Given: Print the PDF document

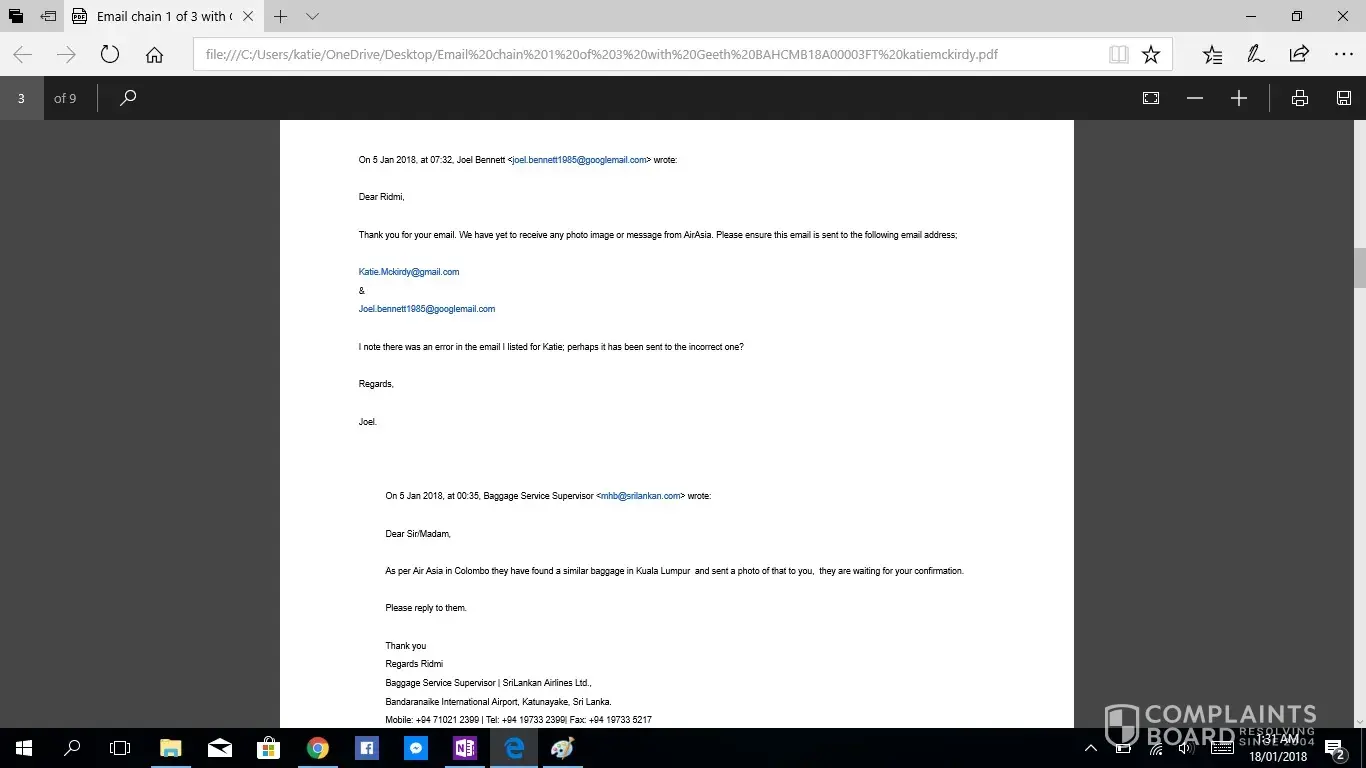Looking at the screenshot, I should pos(1300,98).
